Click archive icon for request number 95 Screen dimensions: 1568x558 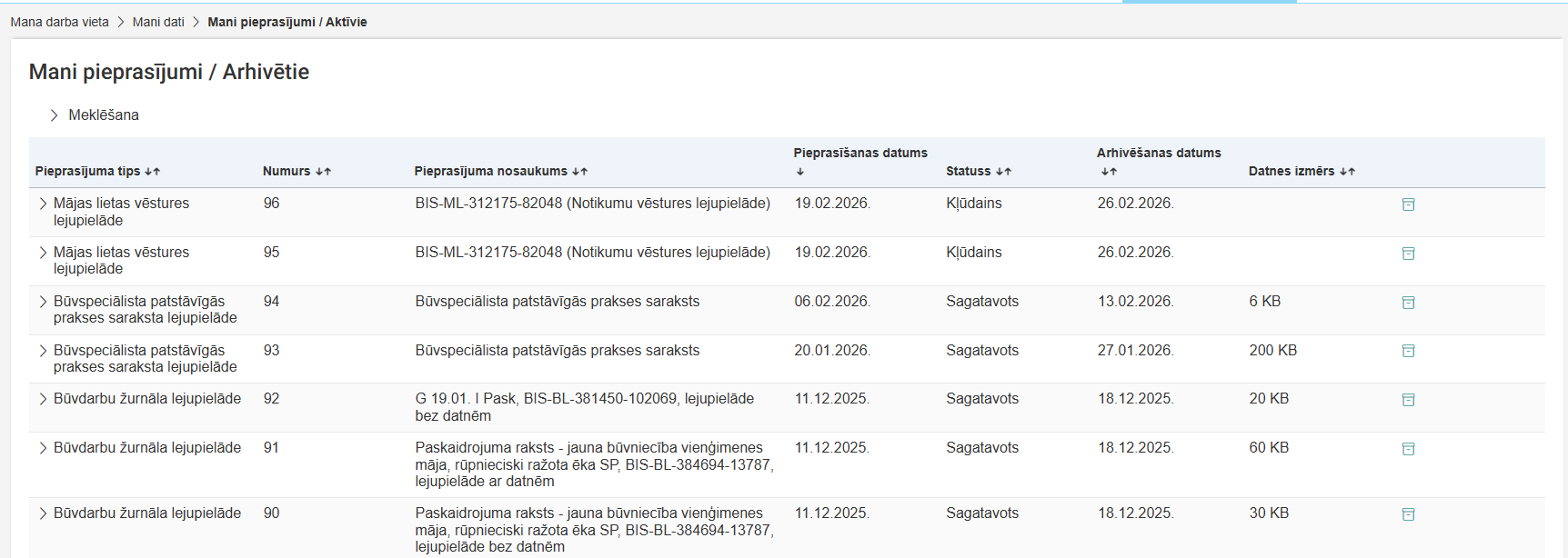pyautogui.click(x=1408, y=254)
